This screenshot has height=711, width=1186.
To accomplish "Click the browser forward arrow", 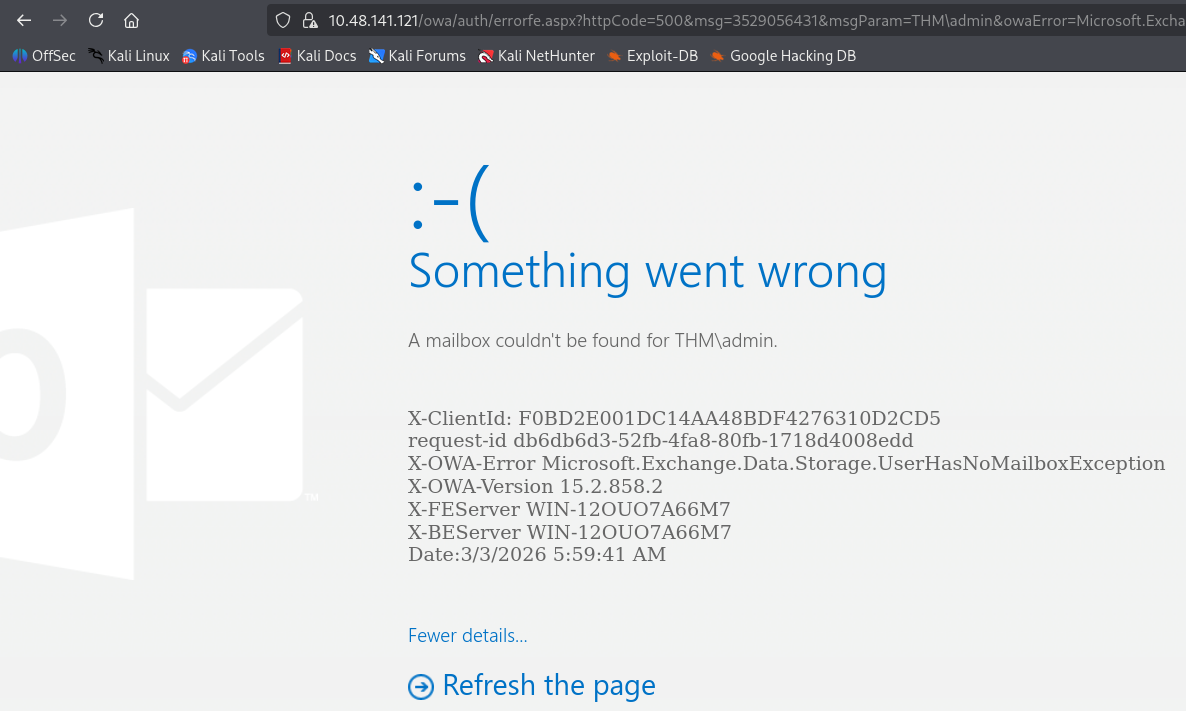I will [60, 20].
